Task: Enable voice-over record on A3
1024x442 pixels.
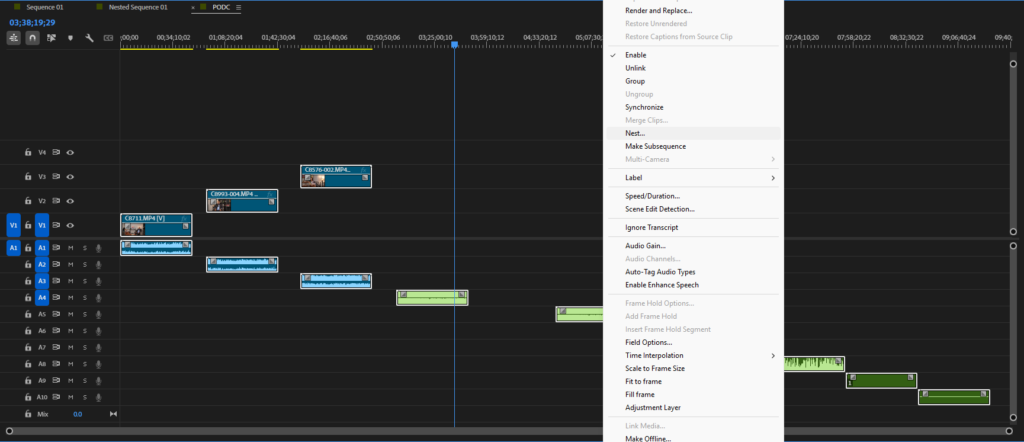Action: (99, 281)
